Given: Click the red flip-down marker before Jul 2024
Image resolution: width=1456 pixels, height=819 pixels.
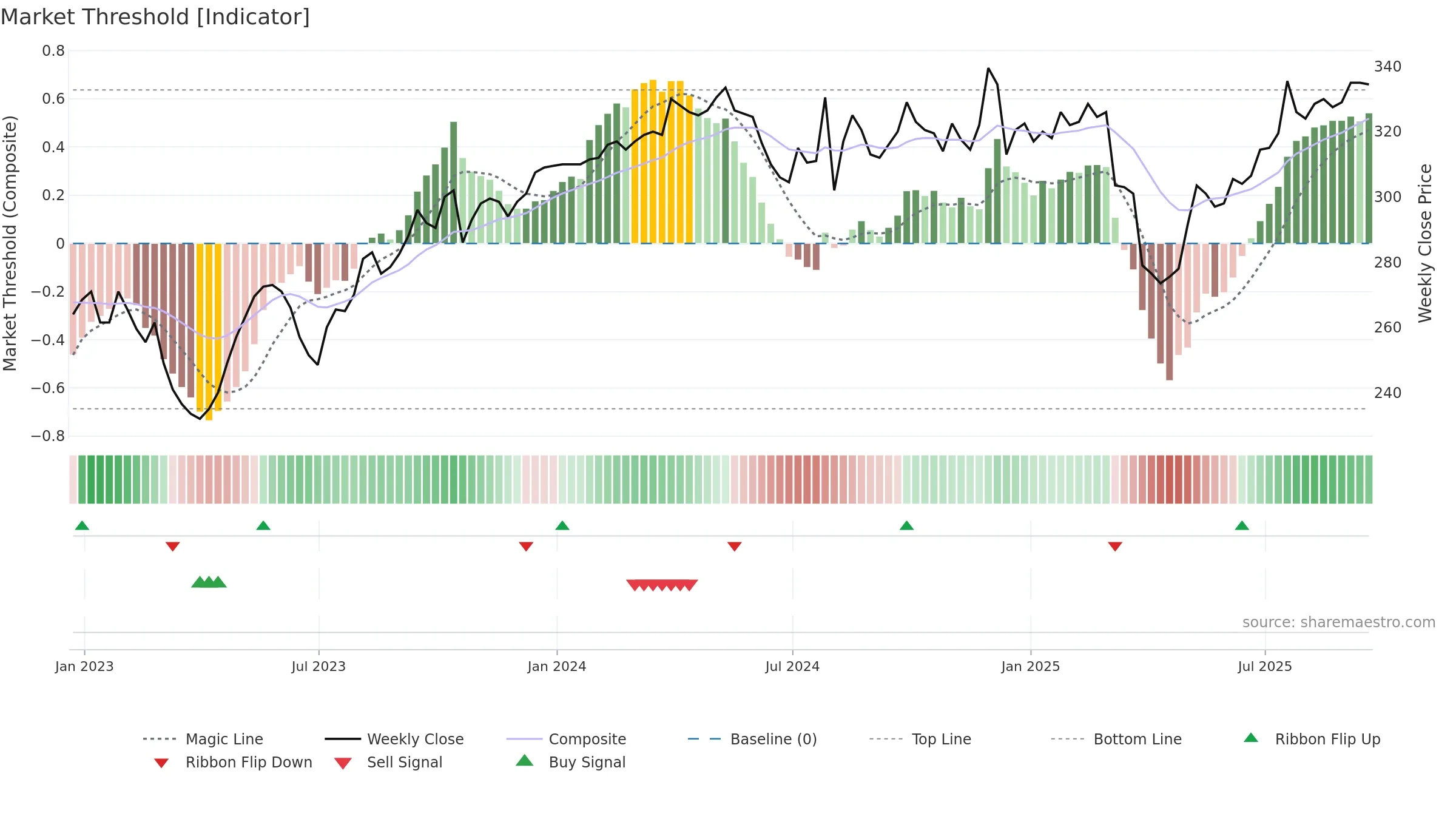Looking at the screenshot, I should 735,547.
